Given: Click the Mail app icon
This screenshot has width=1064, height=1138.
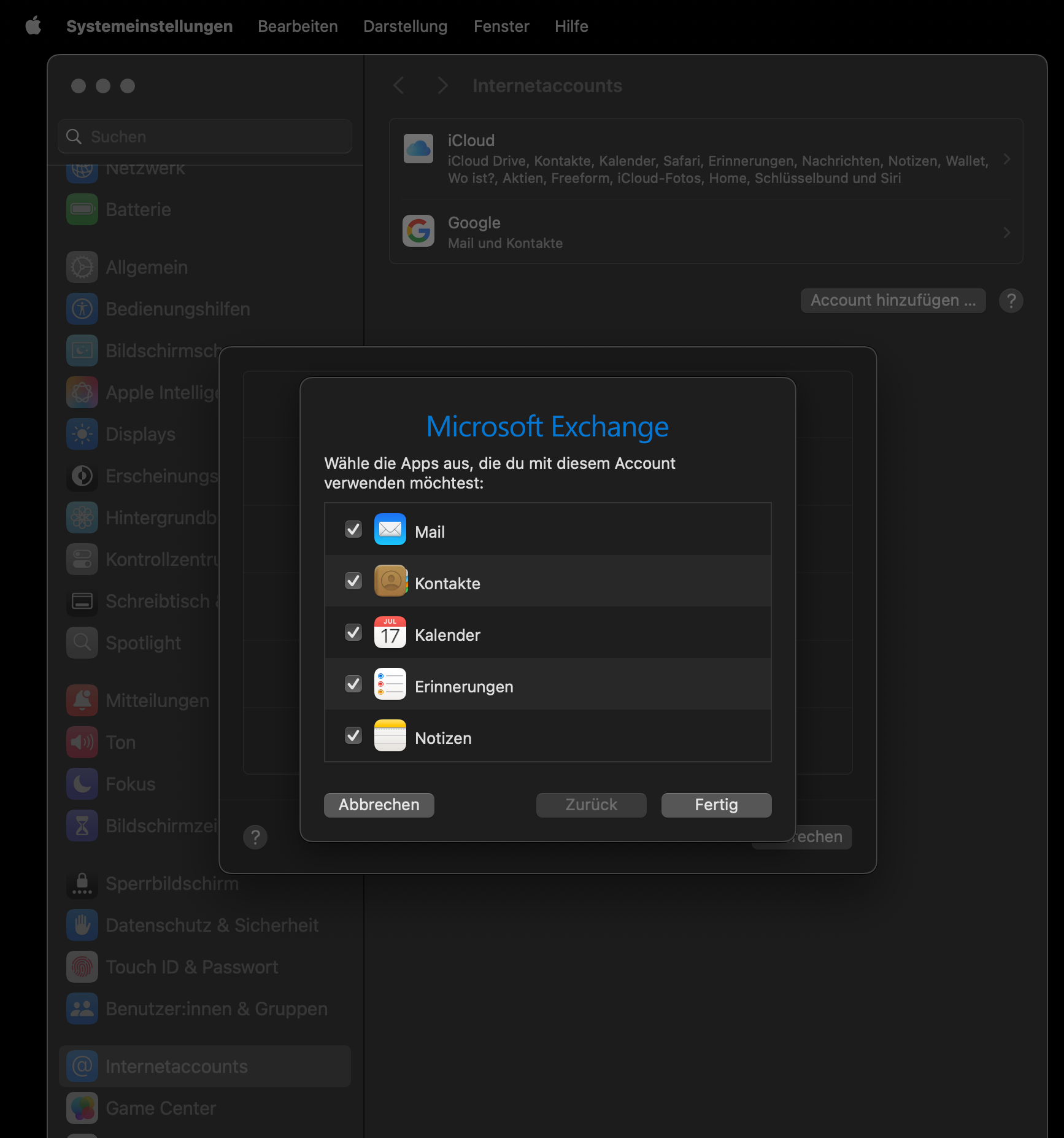Looking at the screenshot, I should pos(390,529).
